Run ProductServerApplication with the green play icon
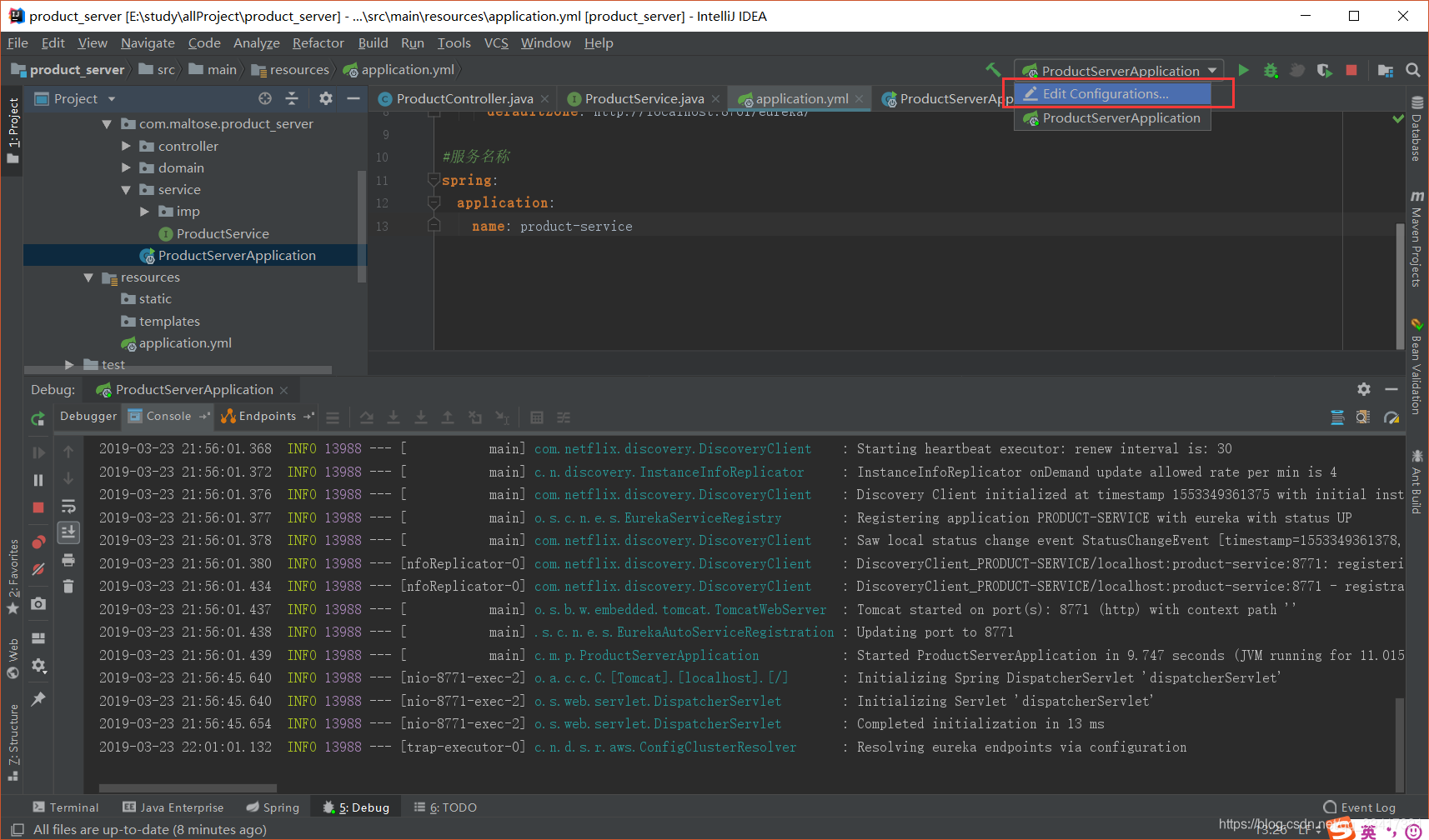This screenshot has height=840, width=1429. (1243, 70)
